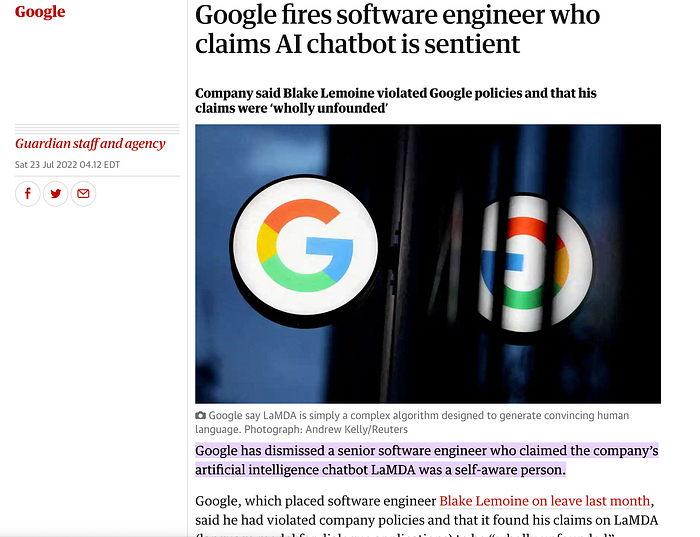Viewport: 700px width, 537px height.
Task: Click the Andrew Kelly/Reuters photograph credit
Action: point(357,429)
